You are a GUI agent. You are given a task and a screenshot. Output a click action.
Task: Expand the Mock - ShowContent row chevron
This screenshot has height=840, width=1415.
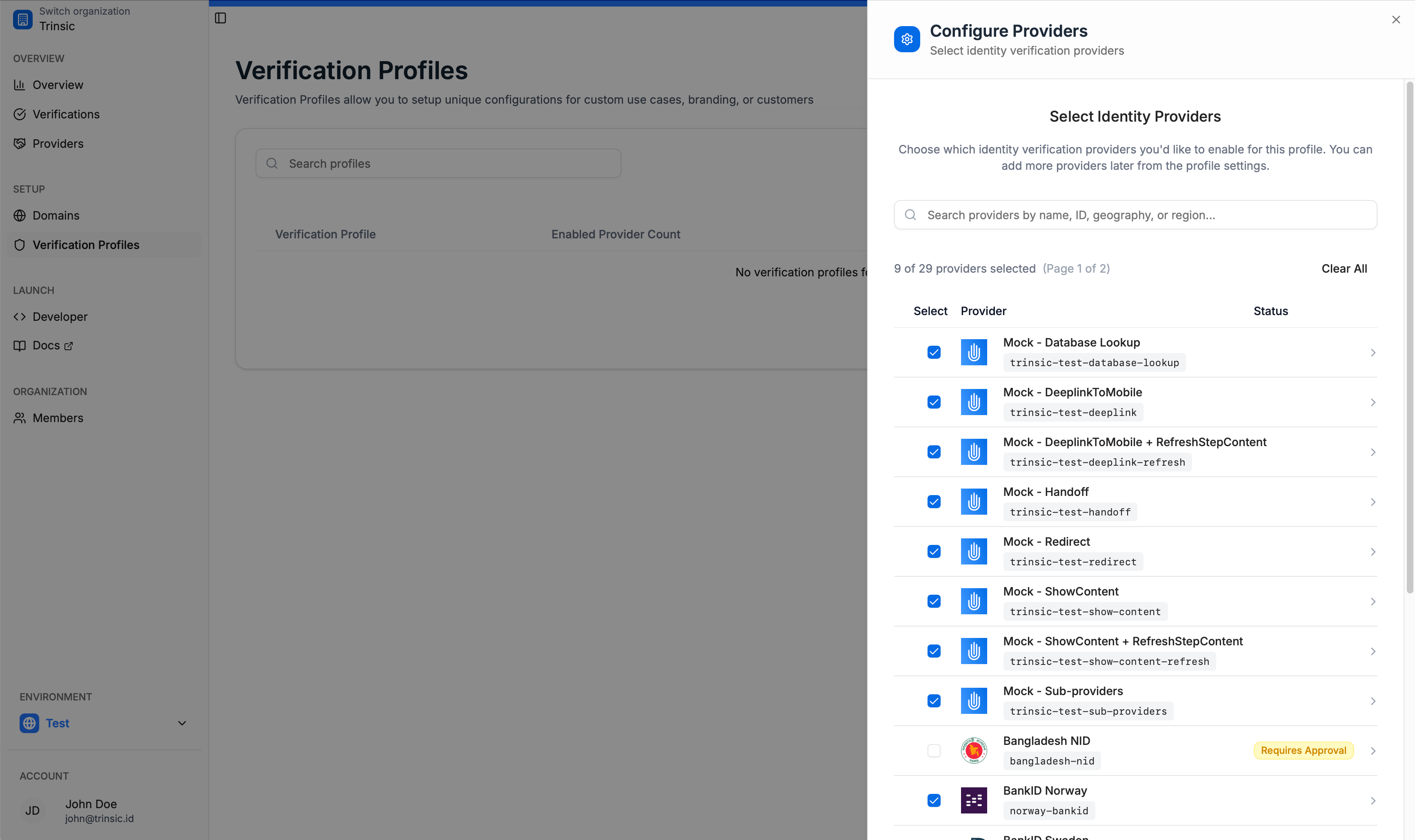click(1373, 602)
